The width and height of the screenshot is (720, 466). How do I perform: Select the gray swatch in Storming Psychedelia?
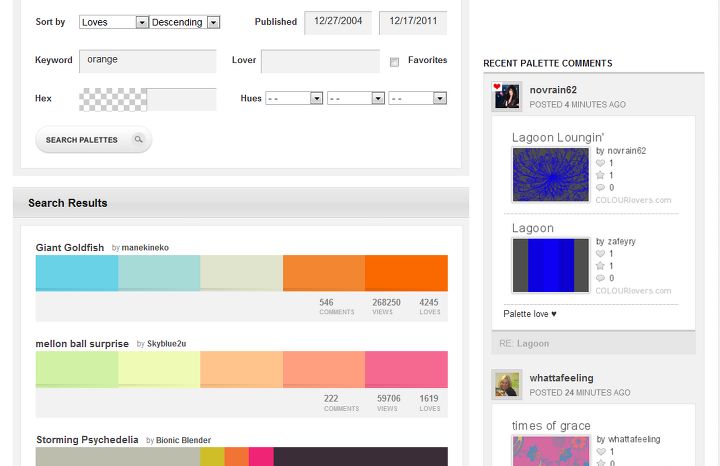118,457
